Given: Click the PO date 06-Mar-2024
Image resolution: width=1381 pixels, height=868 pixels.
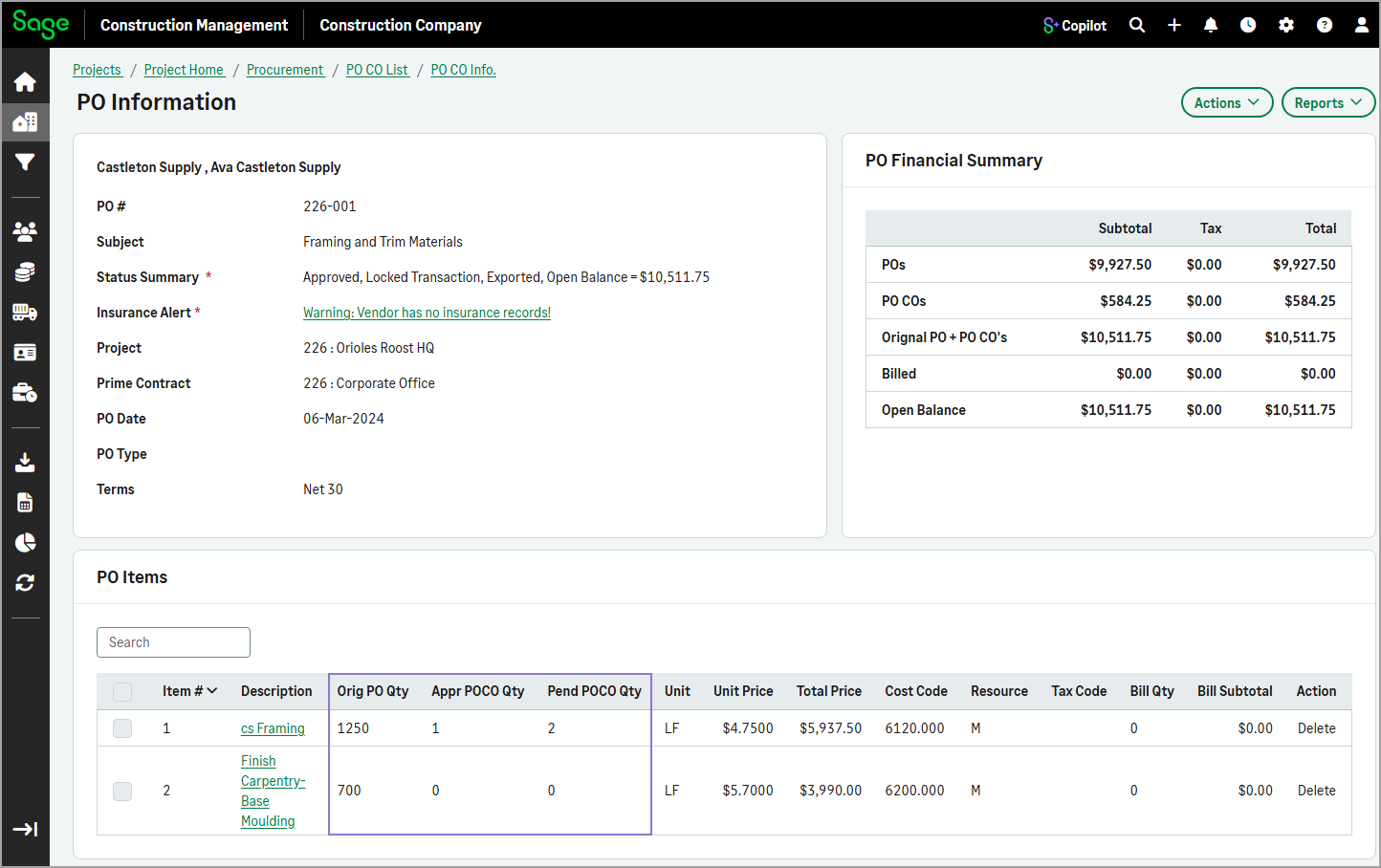Looking at the screenshot, I should point(343,419).
